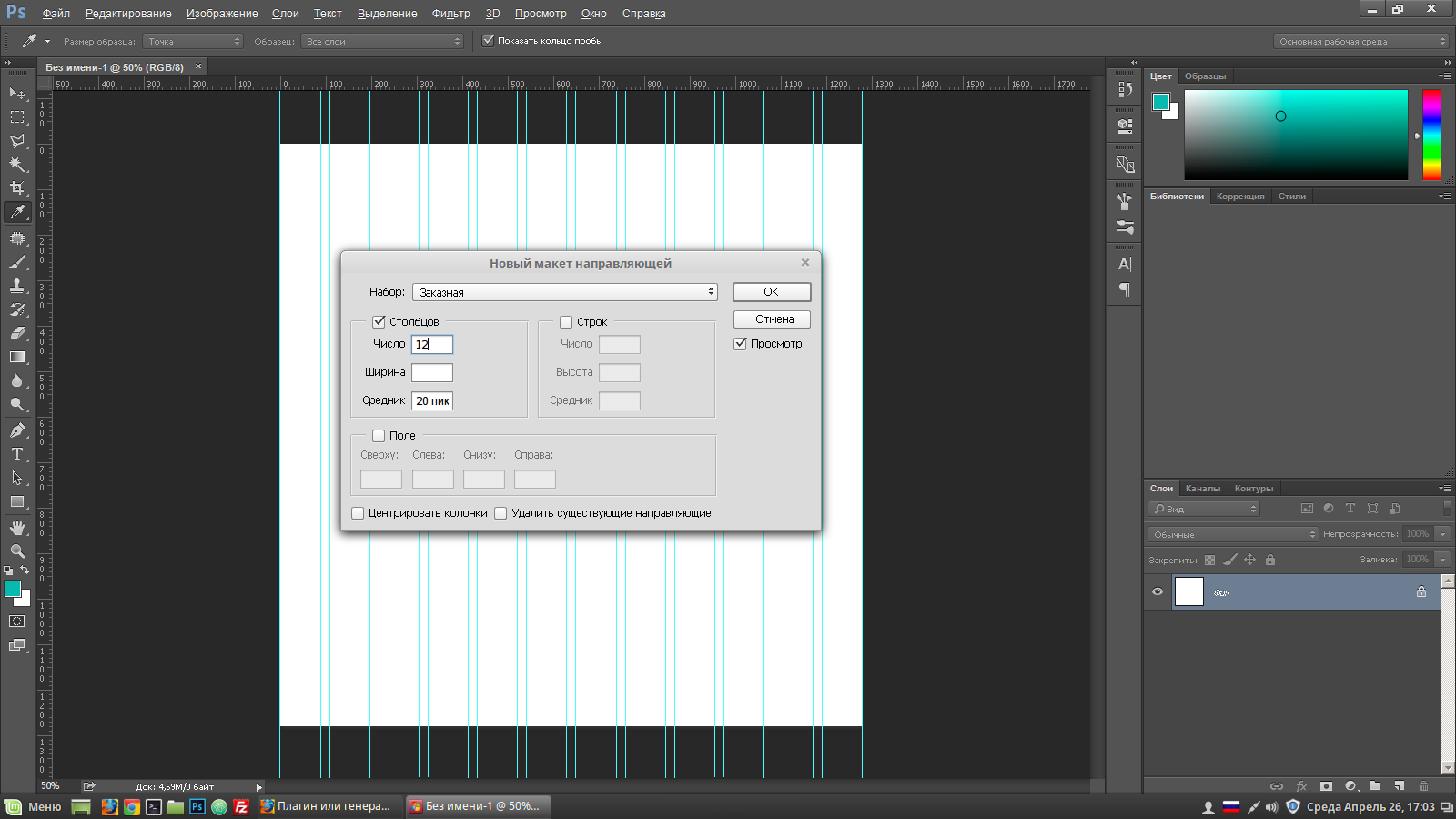
Task: Open the Просмотр menu
Action: tap(541, 14)
